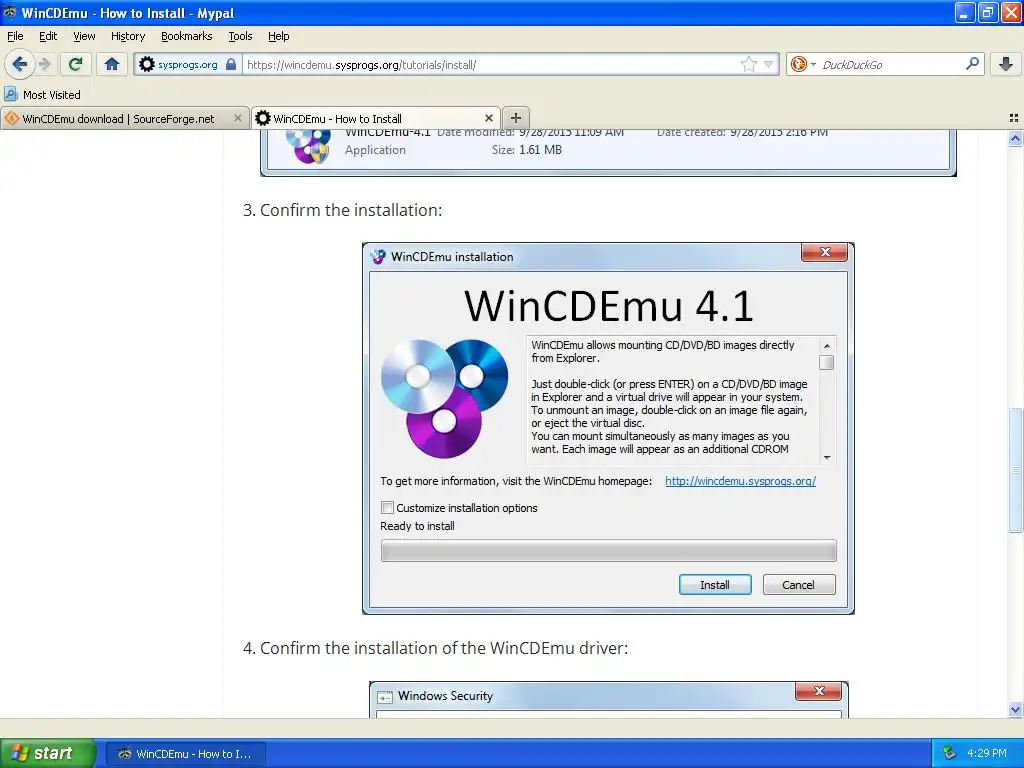Click the description box scroll up arrow
The width and height of the screenshot is (1024, 768).
(x=827, y=345)
